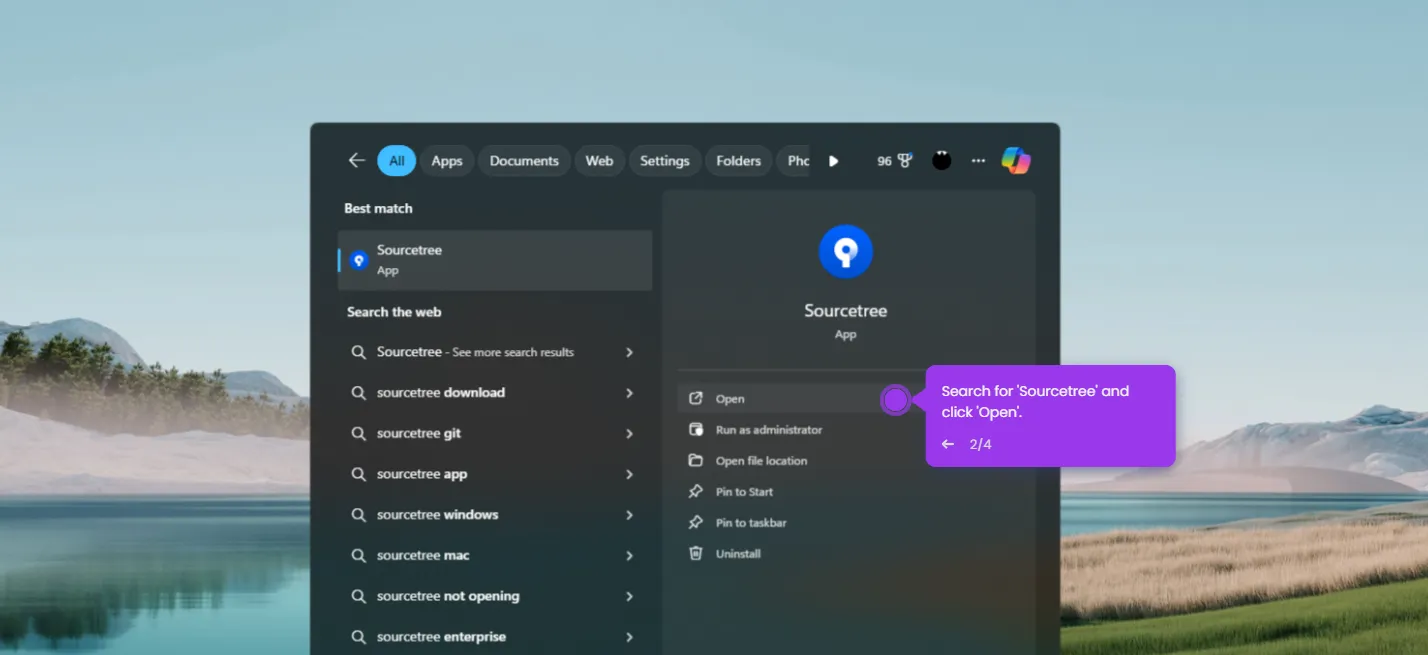Switch to the Folders filter tab
Viewport: 1428px width, 655px height.
pyautogui.click(x=739, y=161)
